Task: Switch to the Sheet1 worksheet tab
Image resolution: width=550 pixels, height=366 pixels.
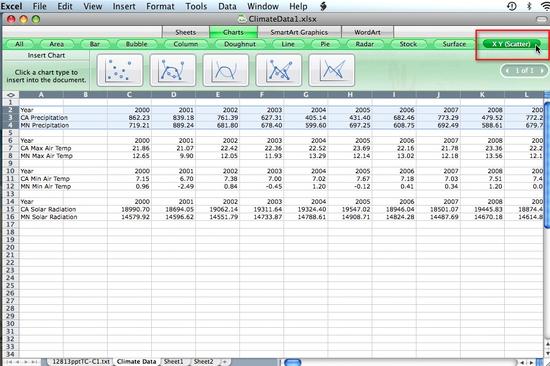Action: click(x=174, y=361)
